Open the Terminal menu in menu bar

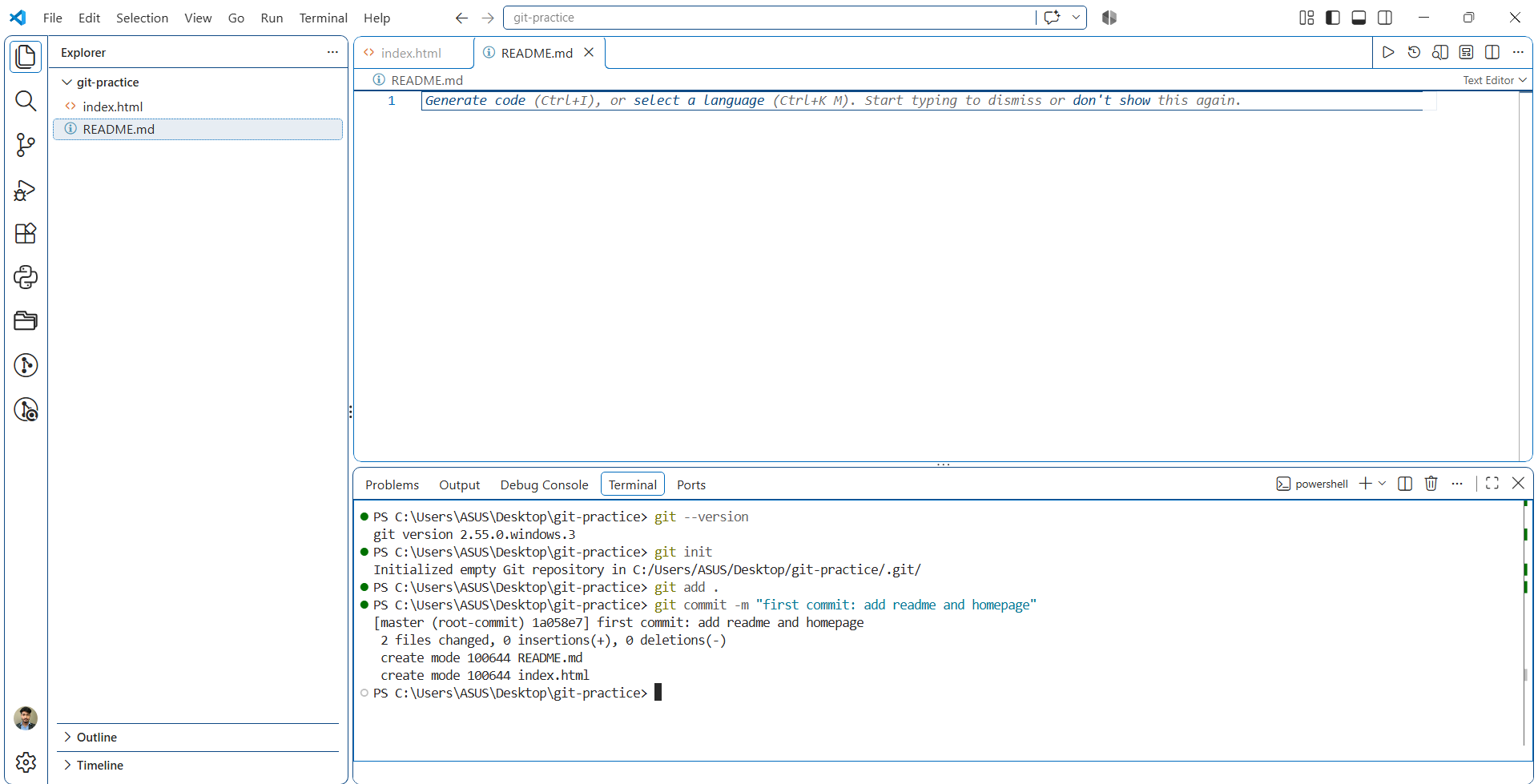[324, 18]
